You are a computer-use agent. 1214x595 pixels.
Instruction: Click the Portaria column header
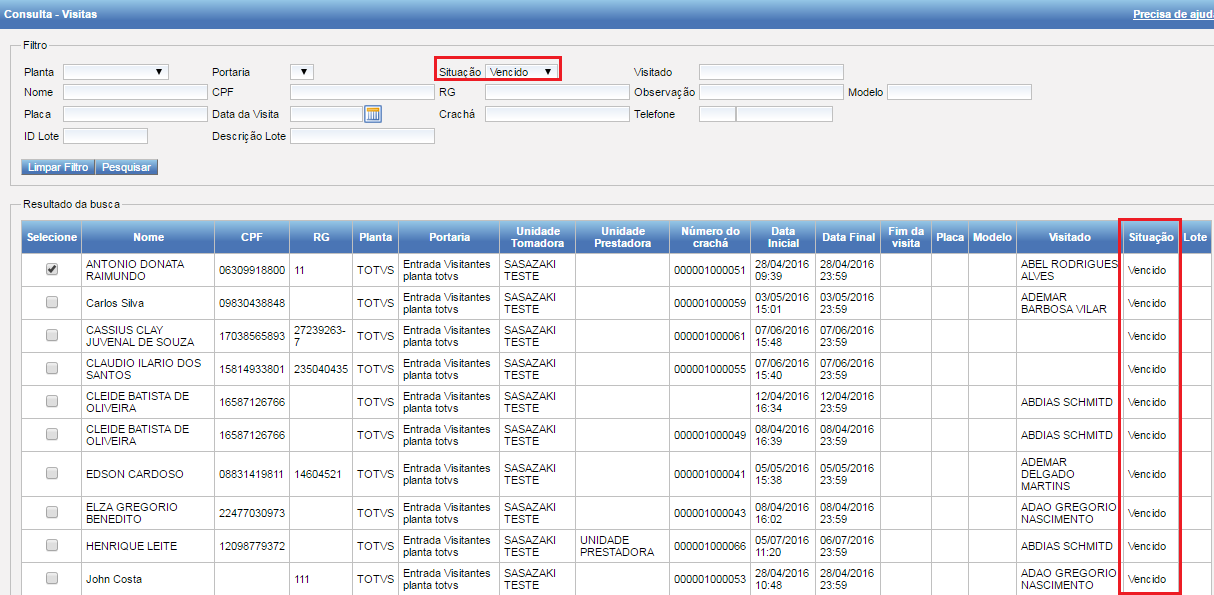449,237
